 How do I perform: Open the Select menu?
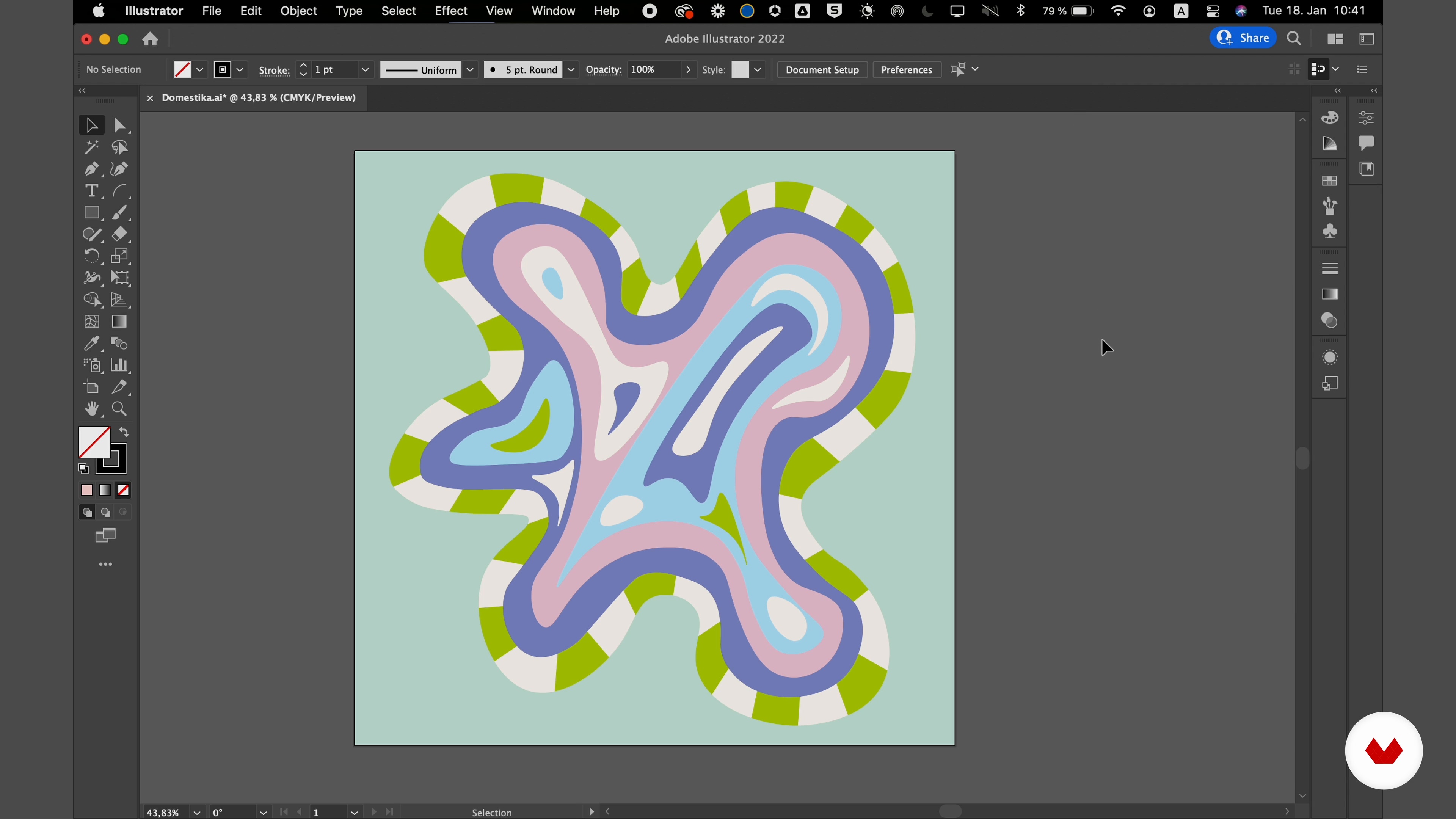pyautogui.click(x=399, y=11)
